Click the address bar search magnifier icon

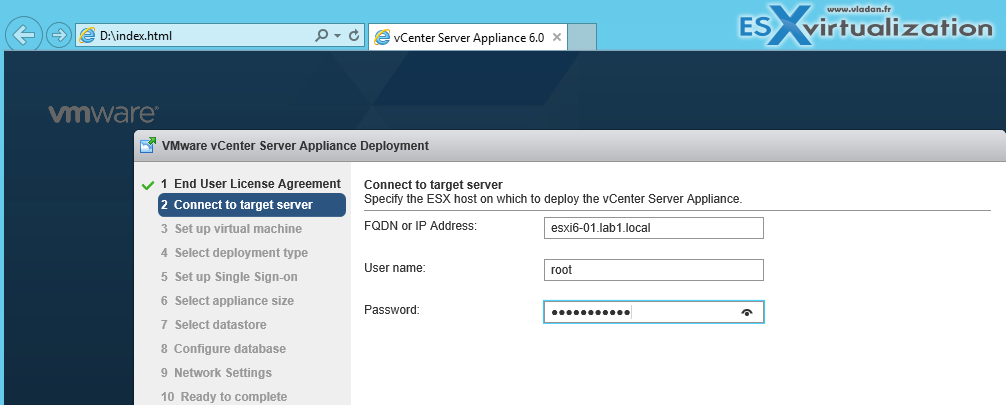pyautogui.click(x=322, y=36)
